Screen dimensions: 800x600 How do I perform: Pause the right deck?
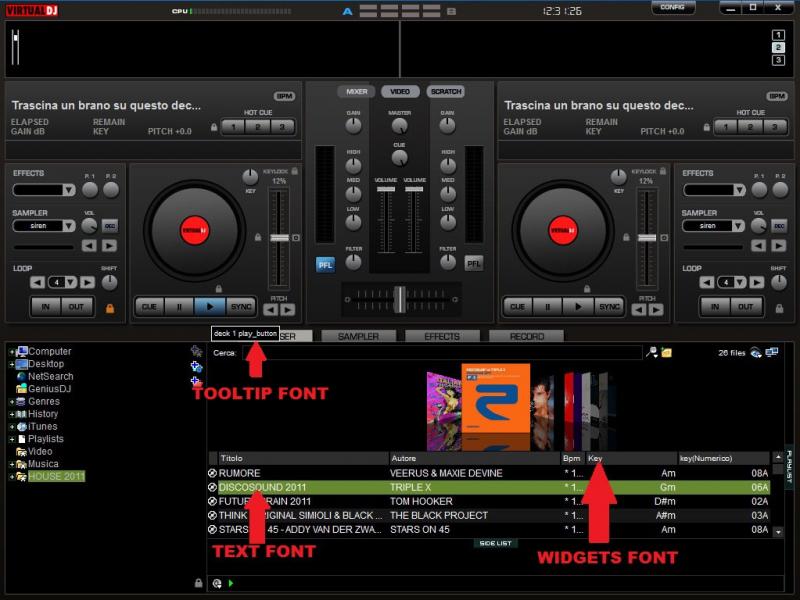(547, 307)
